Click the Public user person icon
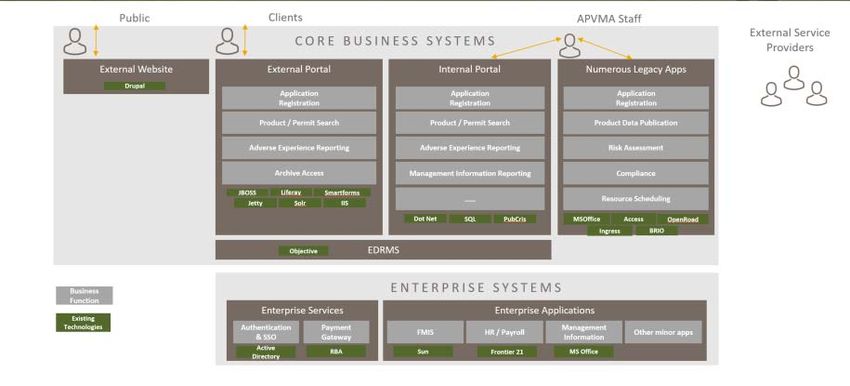Screen dimensions: 850x386 click(75, 42)
